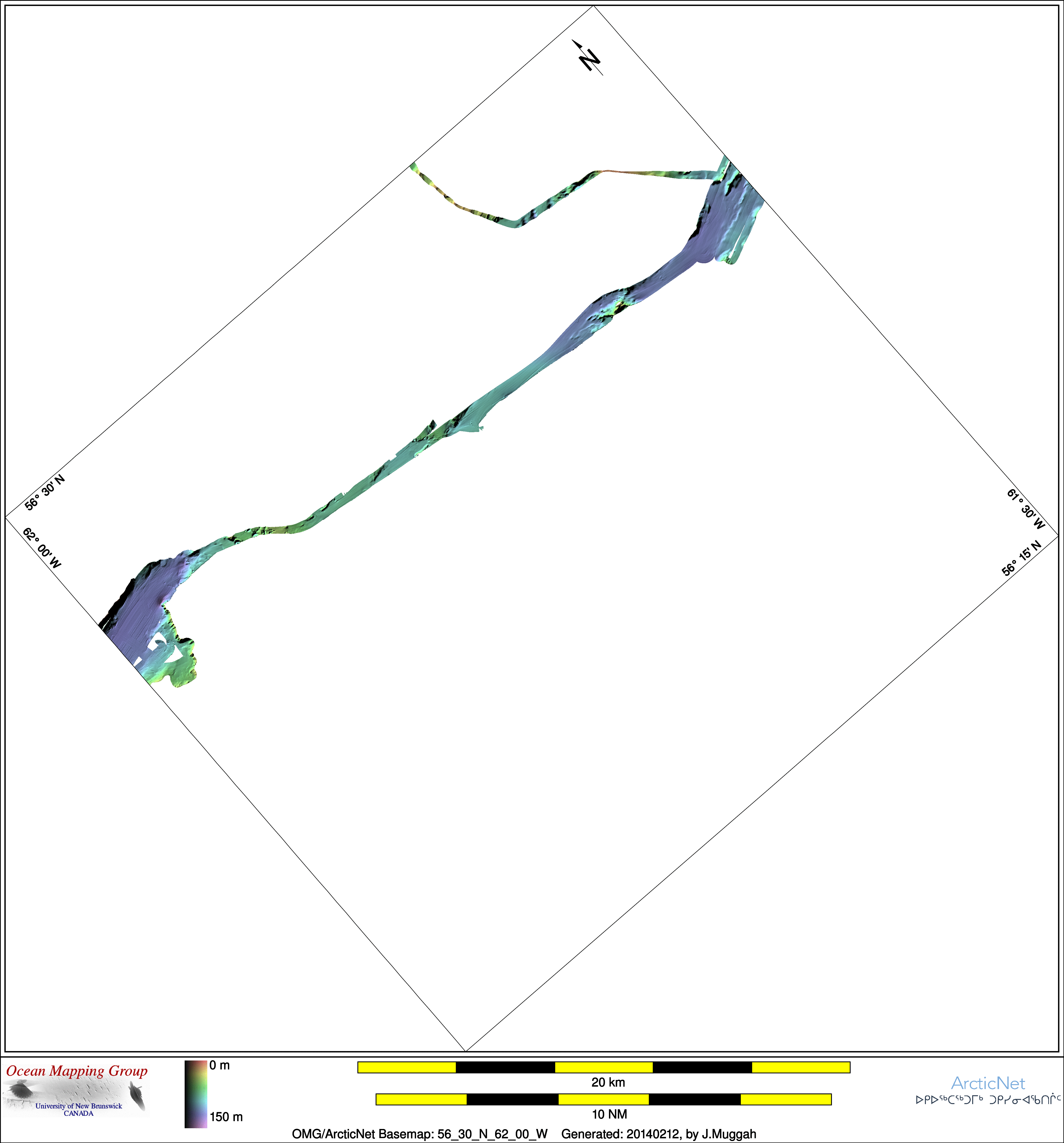Click the depth color gradient legend bar
The image size is (1064, 1143).
click(x=195, y=1094)
